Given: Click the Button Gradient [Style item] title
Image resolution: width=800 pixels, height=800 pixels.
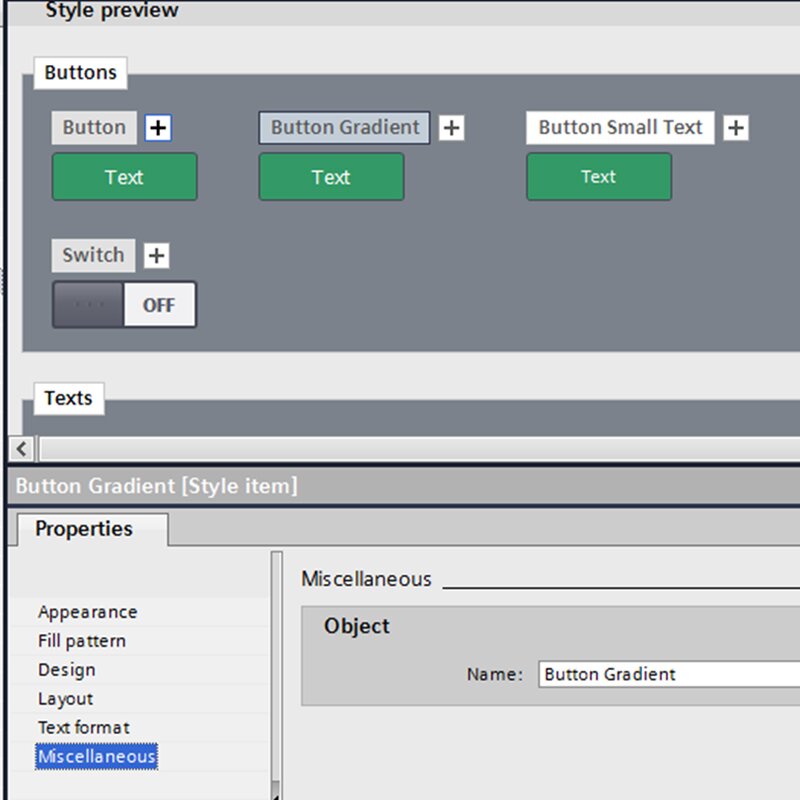Looking at the screenshot, I should click(156, 486).
